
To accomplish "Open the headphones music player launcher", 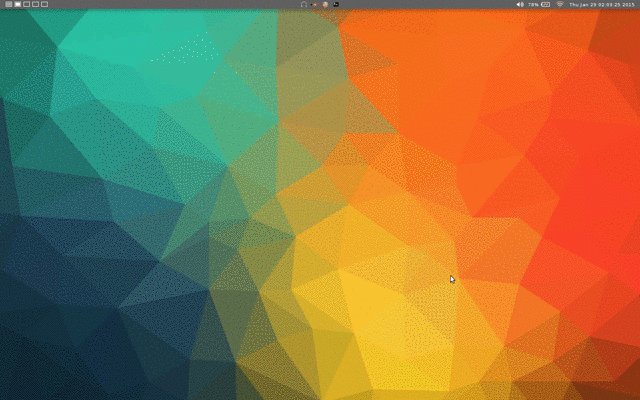I will [304, 4].
